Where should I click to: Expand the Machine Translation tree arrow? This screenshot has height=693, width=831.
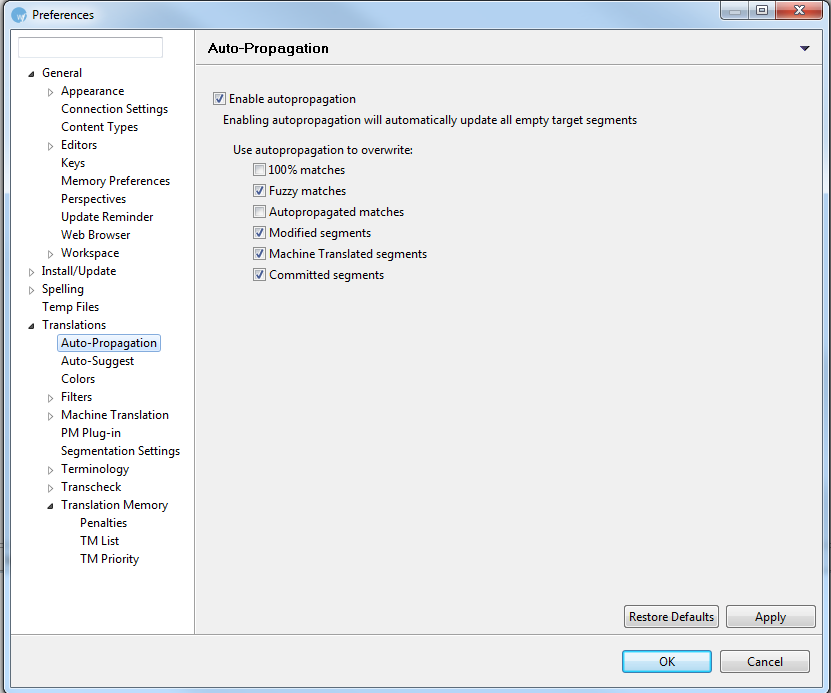(51, 416)
